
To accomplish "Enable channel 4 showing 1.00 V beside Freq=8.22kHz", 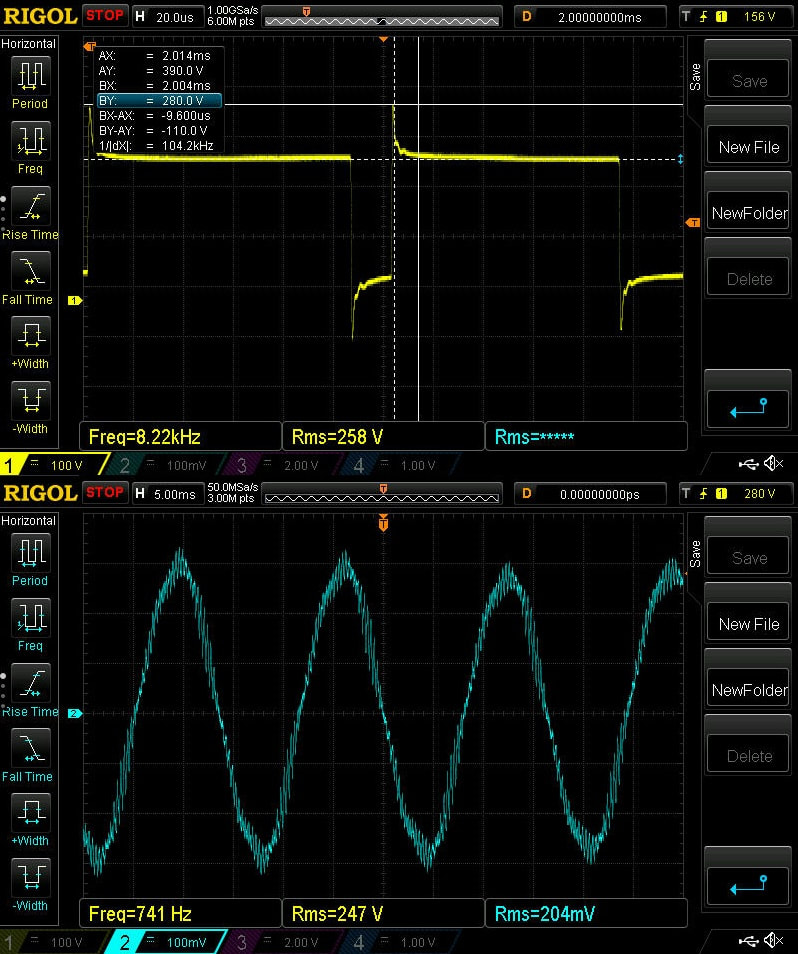I will pos(400,465).
